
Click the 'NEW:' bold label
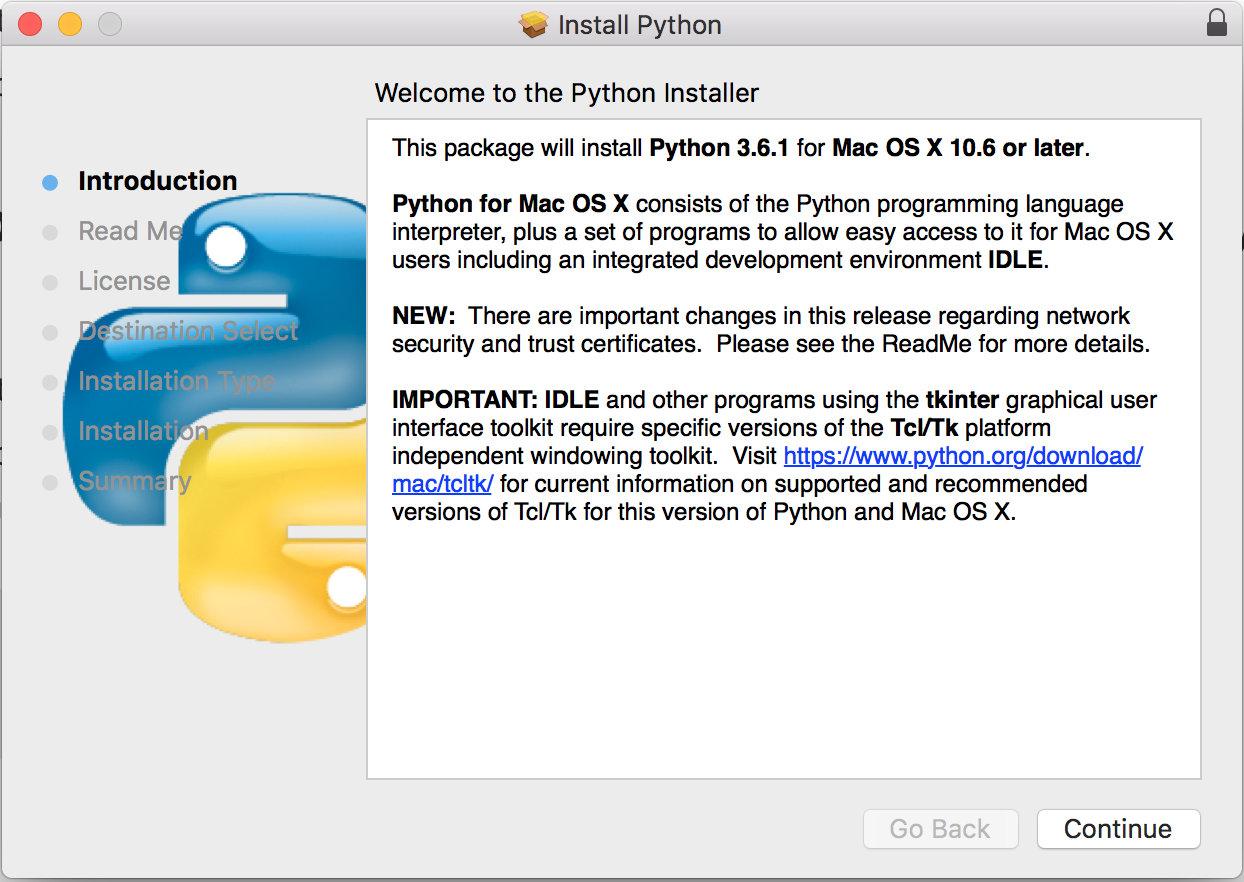tap(424, 316)
